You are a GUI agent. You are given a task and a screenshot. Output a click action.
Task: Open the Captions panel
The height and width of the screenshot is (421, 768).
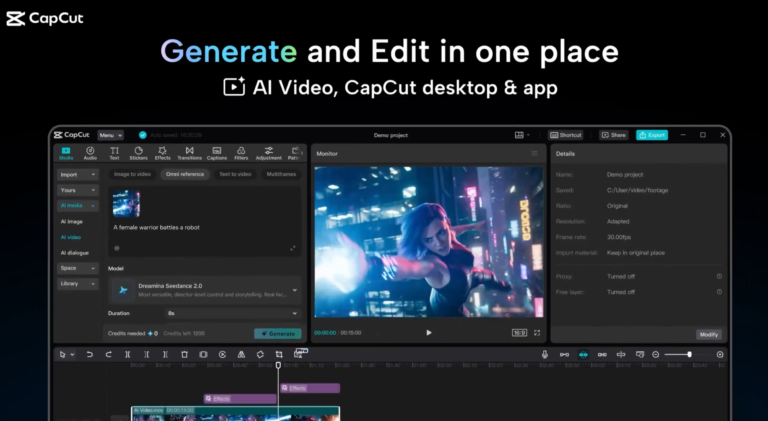point(216,153)
